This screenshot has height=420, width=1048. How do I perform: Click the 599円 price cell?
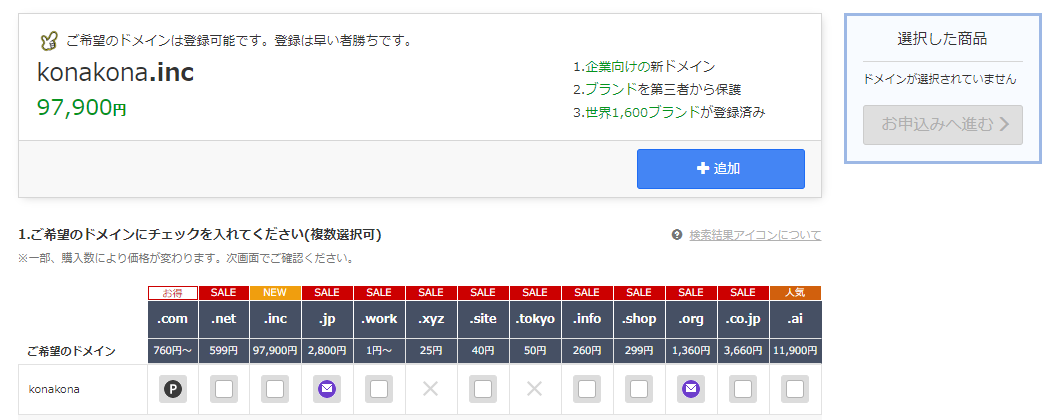coord(224,350)
